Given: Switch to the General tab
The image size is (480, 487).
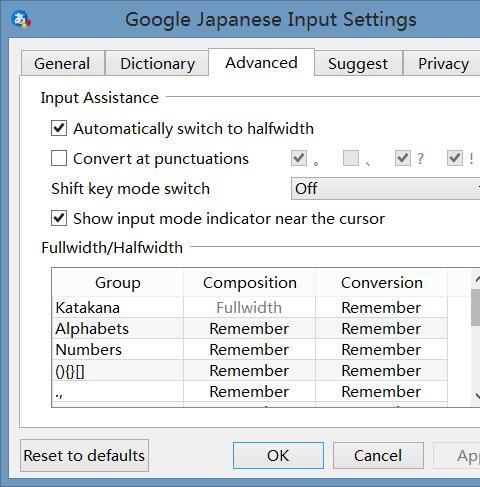Looking at the screenshot, I should coord(62,63).
